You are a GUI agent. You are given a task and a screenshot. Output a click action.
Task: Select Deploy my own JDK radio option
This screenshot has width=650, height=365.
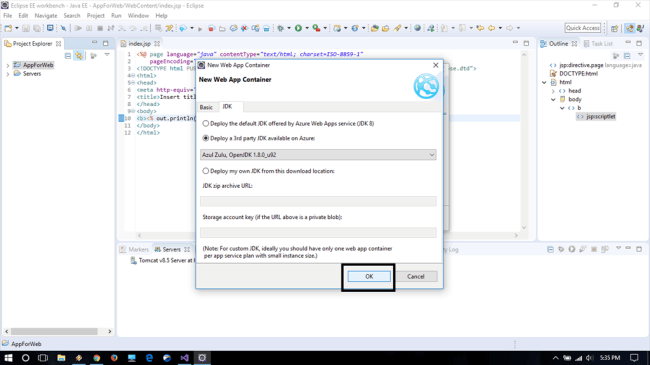click(206, 171)
